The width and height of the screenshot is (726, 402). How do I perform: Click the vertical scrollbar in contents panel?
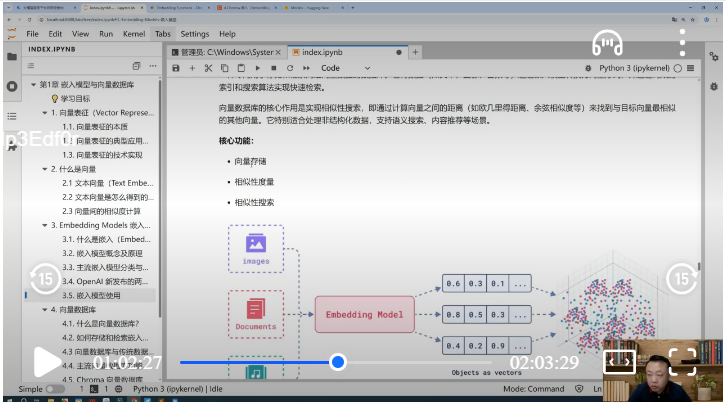[160, 199]
